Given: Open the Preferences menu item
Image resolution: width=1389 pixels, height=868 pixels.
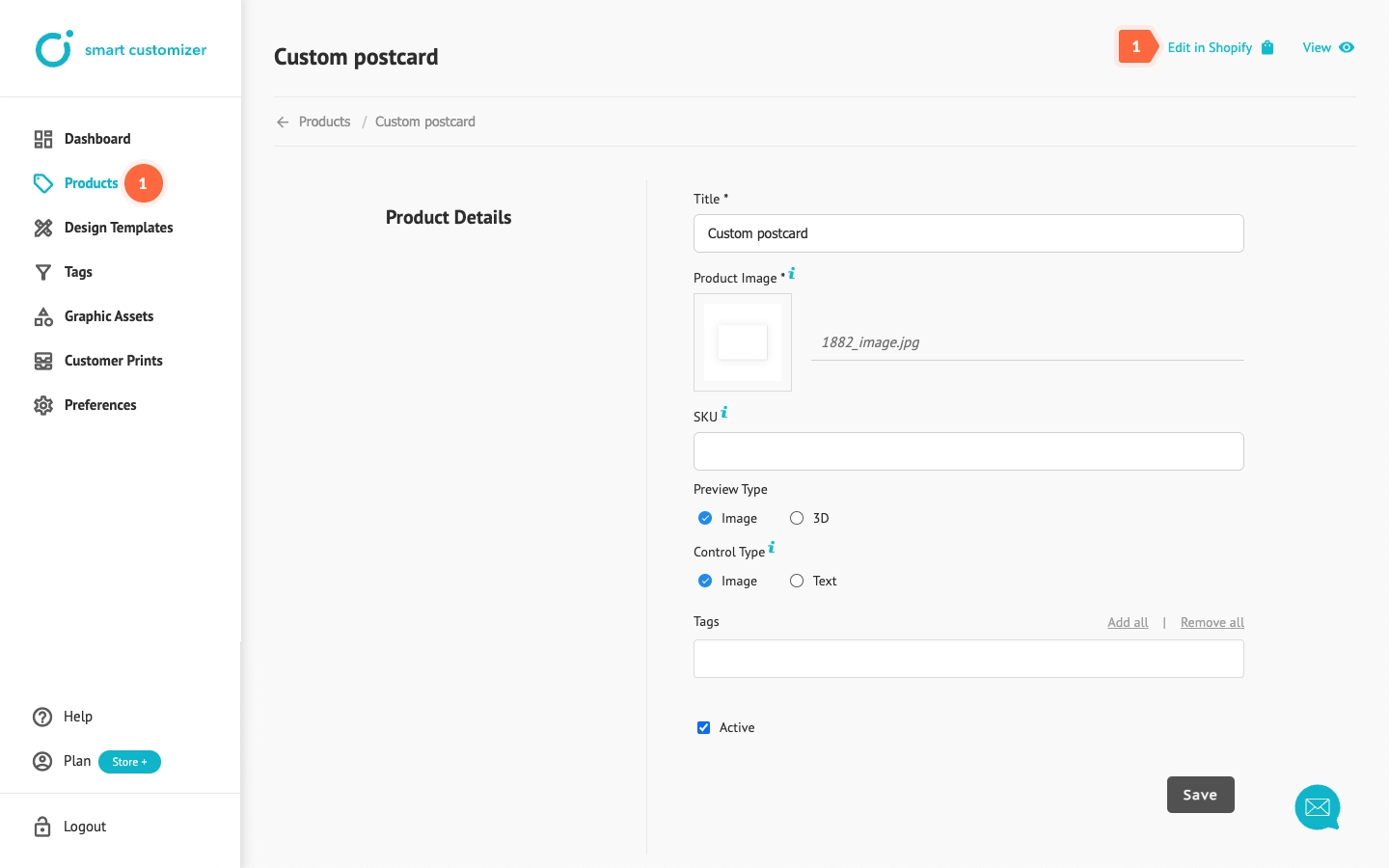Looking at the screenshot, I should (100, 405).
